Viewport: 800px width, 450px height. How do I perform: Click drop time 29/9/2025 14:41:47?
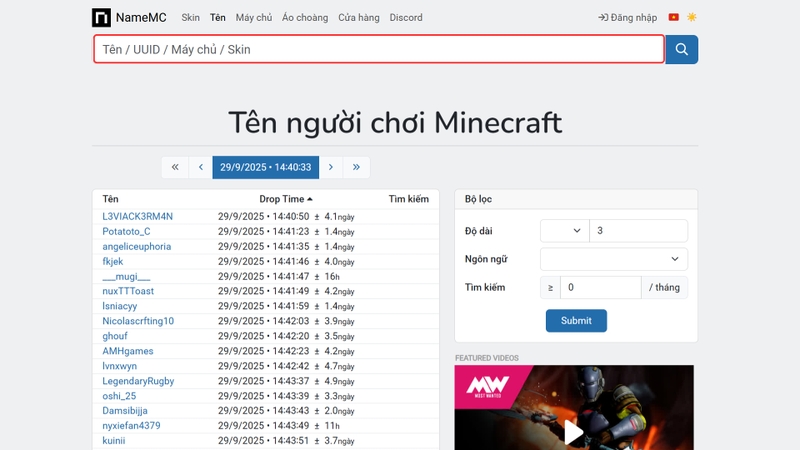pyautogui.click(x=264, y=277)
